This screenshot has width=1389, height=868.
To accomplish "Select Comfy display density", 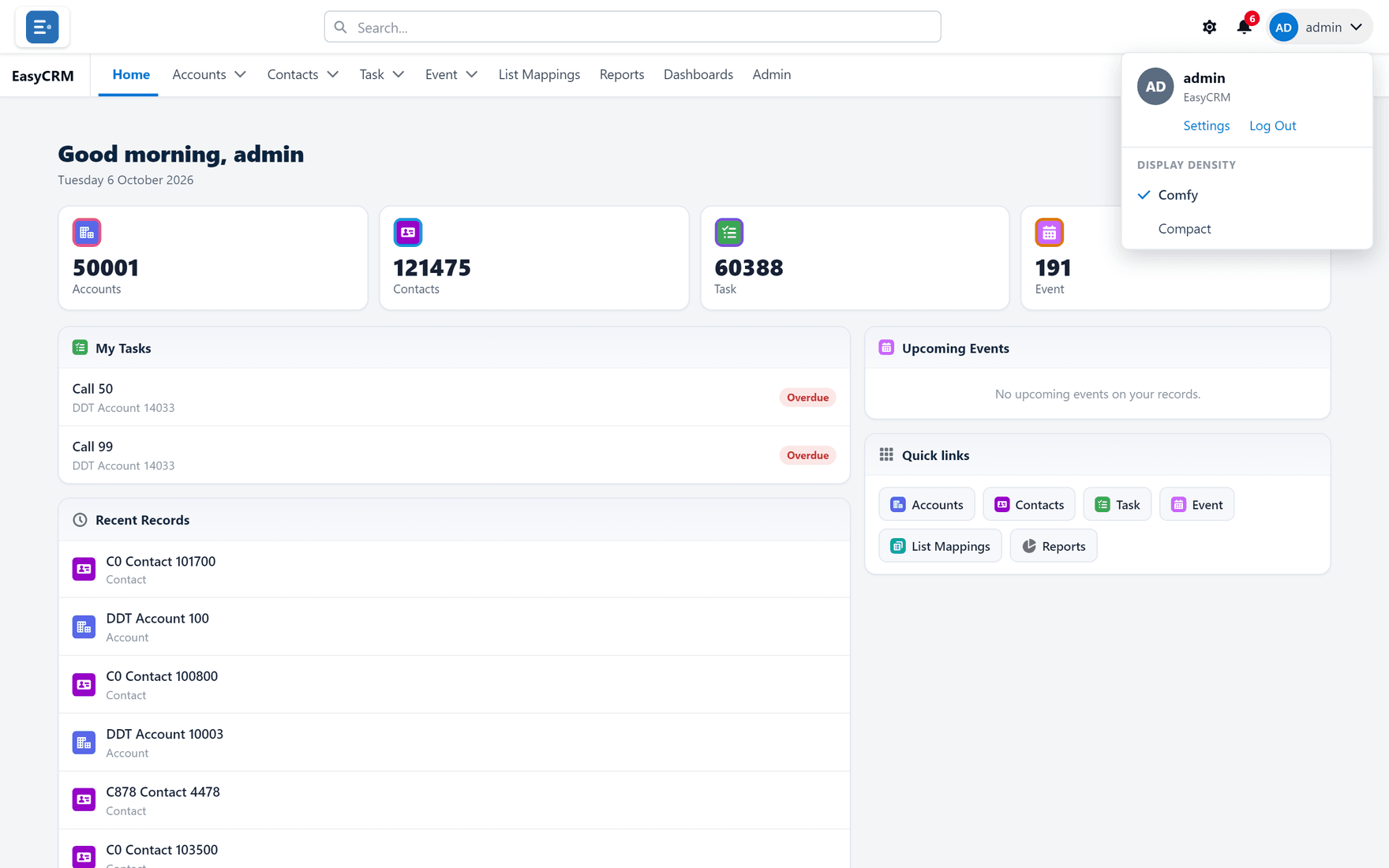I will pyautogui.click(x=1247, y=195).
